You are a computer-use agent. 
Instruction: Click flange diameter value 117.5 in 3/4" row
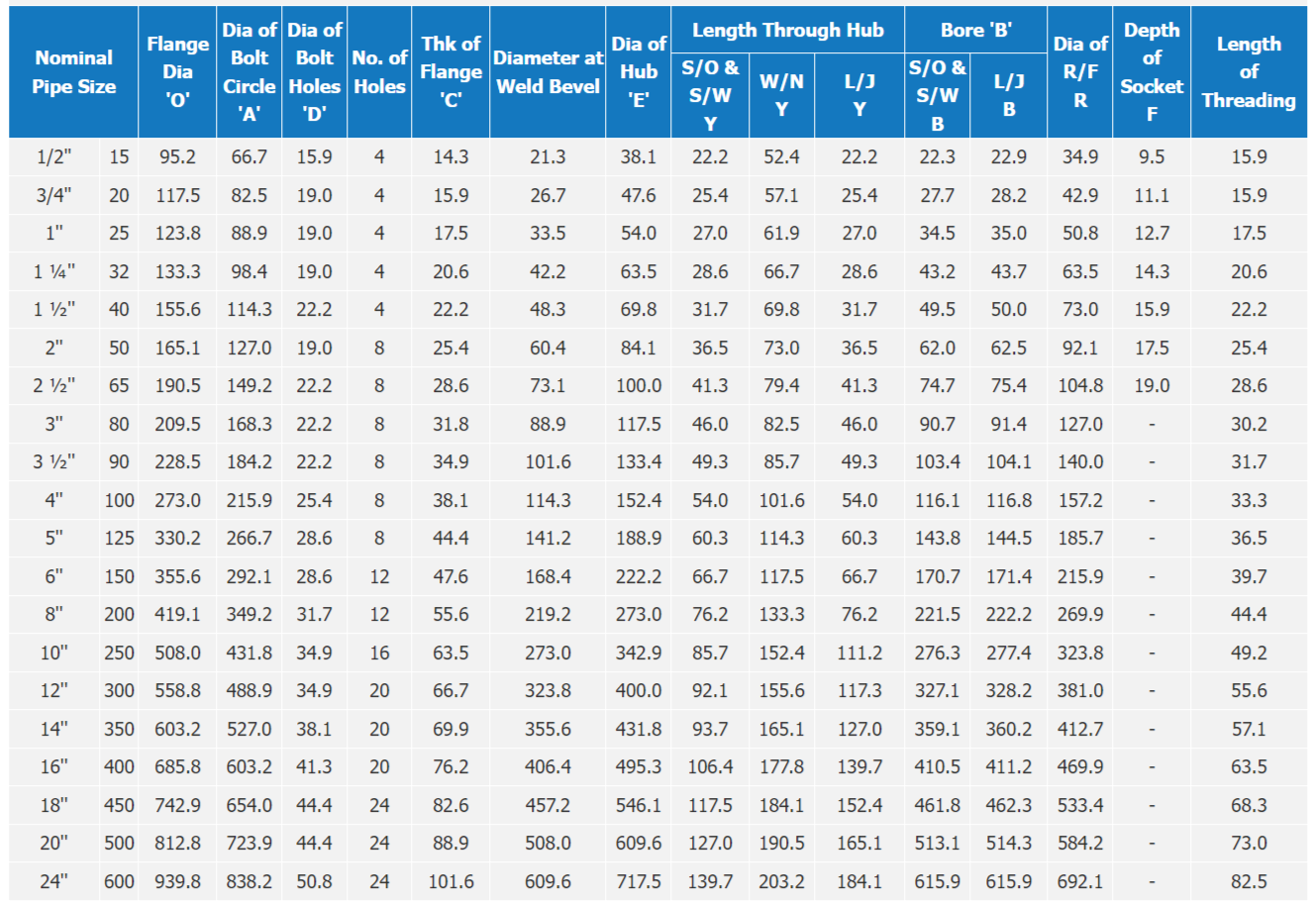[x=178, y=196]
